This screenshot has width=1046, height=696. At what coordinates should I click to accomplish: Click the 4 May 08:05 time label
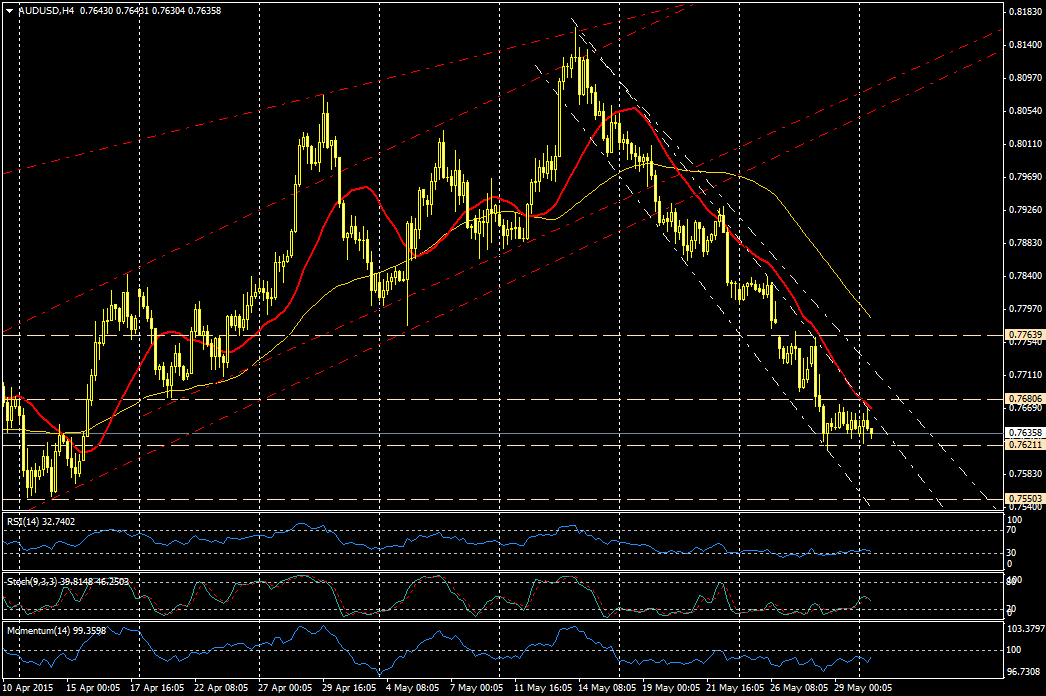pyautogui.click(x=410, y=688)
